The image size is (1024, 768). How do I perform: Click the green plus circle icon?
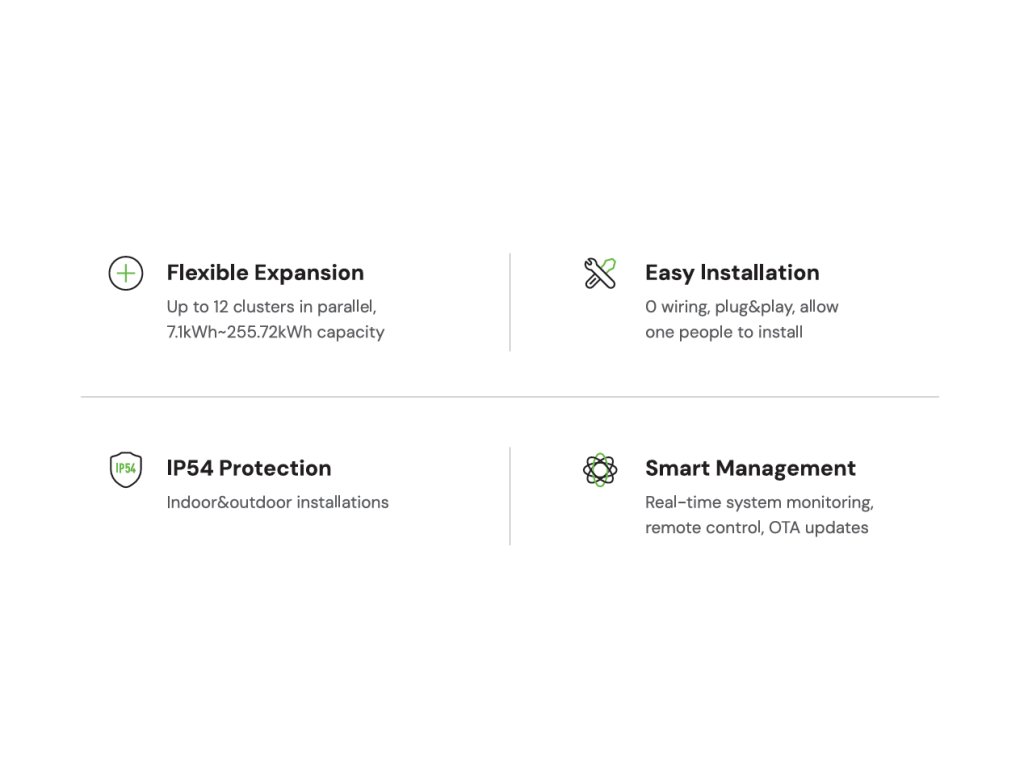(125, 273)
